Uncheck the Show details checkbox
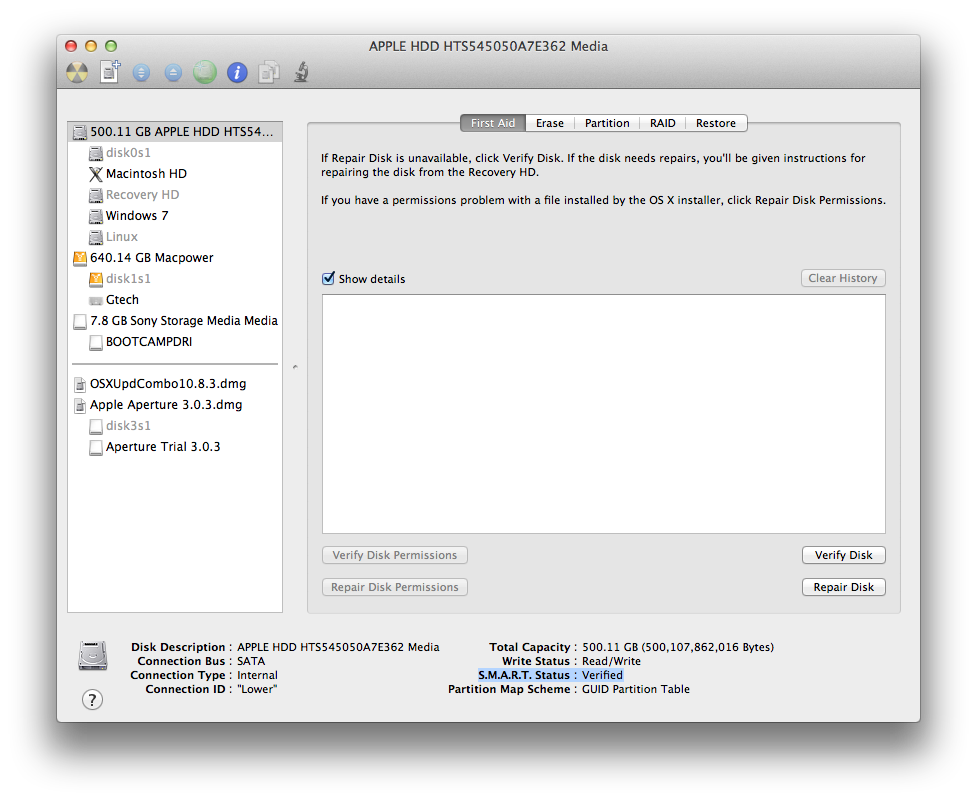 coord(328,278)
